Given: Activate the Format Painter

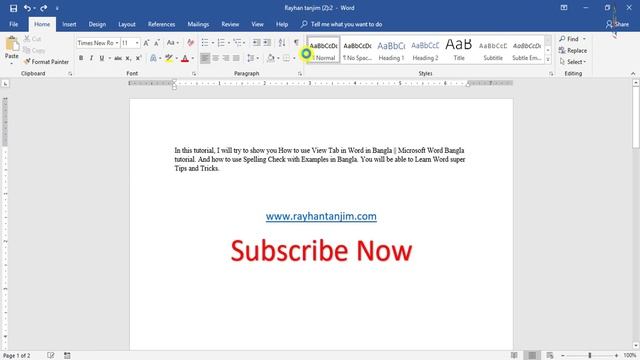Looking at the screenshot, I should (x=46, y=62).
